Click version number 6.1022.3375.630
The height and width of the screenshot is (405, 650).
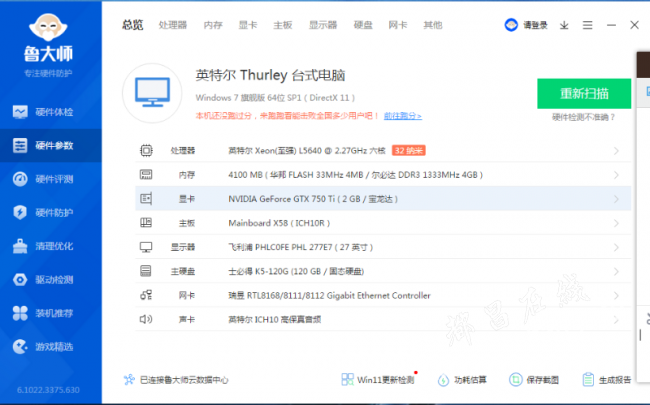tap(48, 390)
